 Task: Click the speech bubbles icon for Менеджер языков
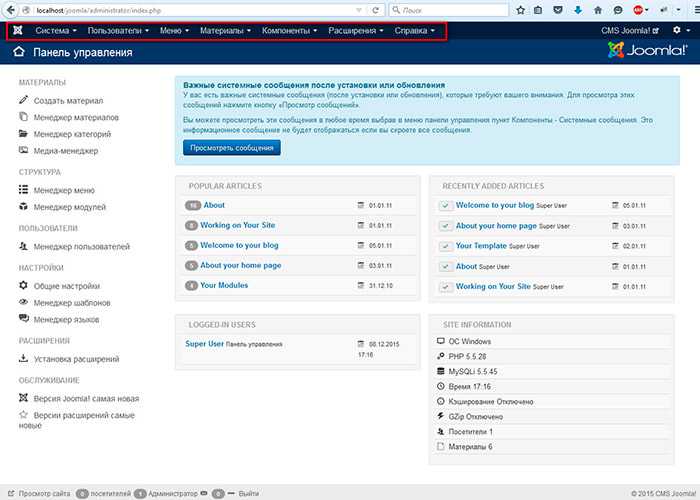pos(23,319)
